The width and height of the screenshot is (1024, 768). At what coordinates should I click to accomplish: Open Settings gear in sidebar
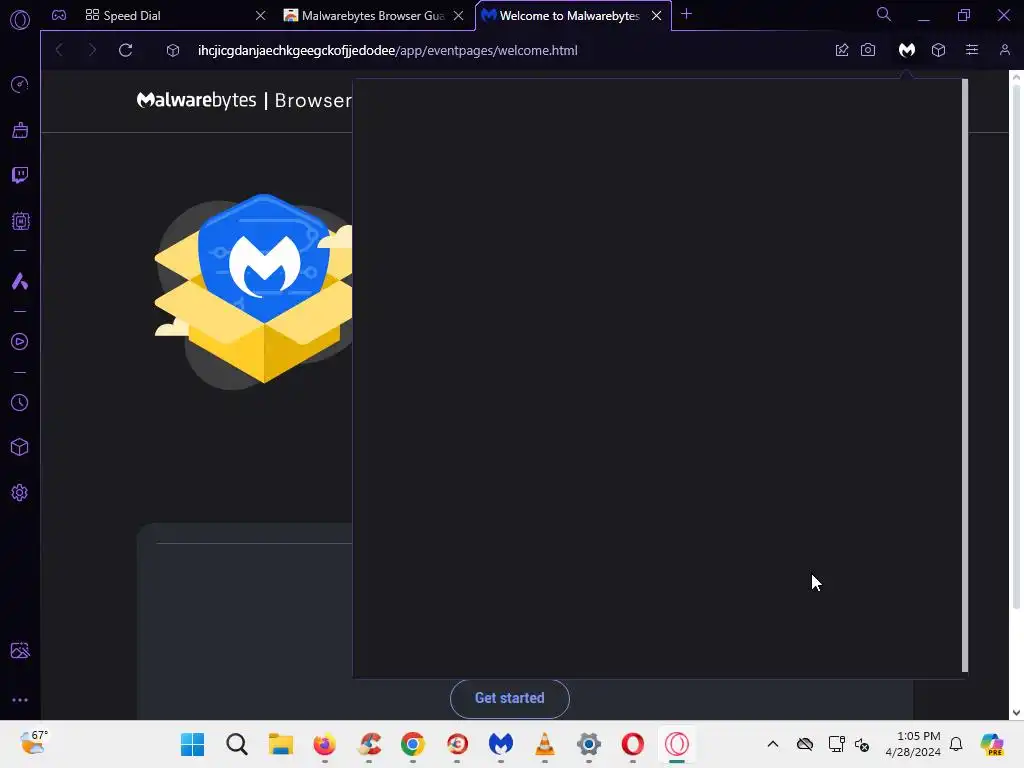20,492
